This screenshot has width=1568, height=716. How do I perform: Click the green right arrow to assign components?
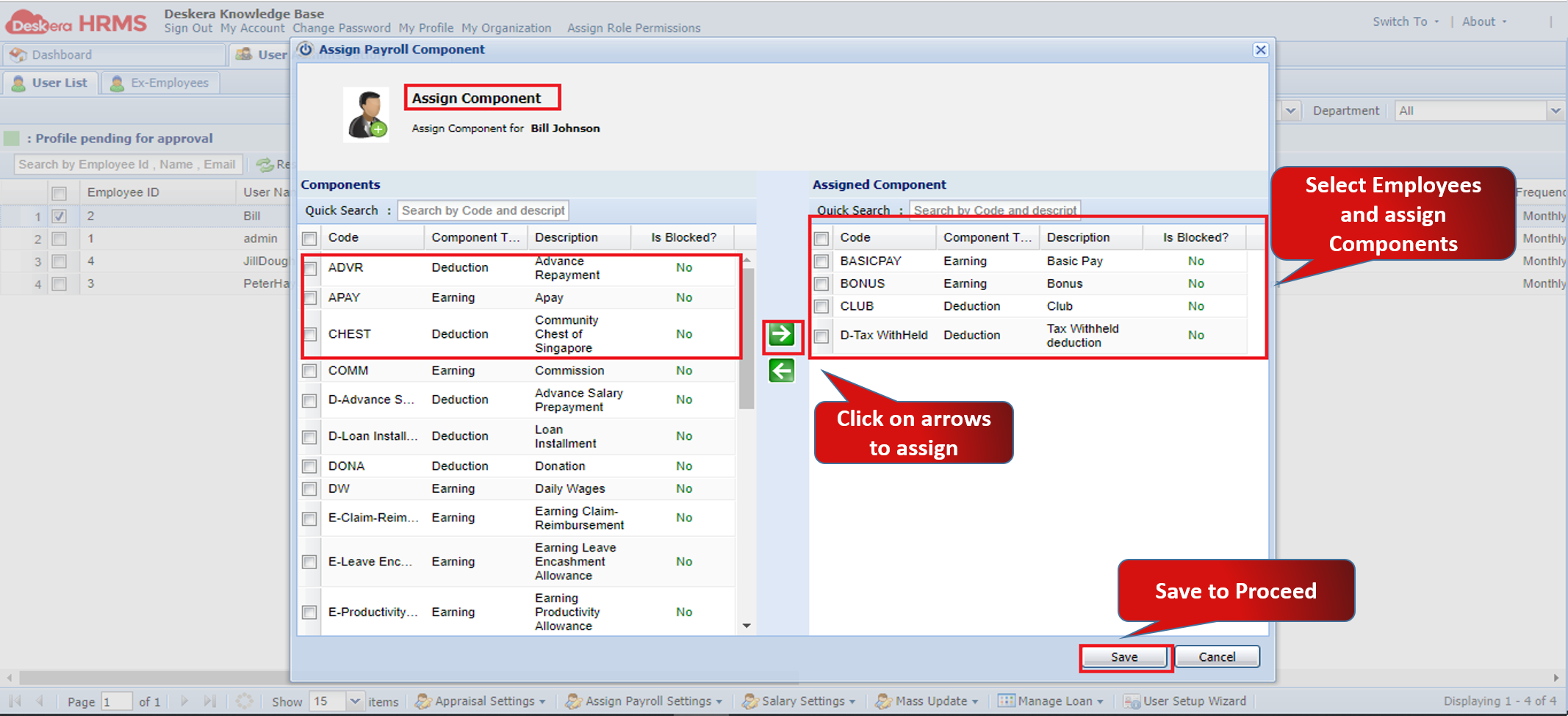point(781,335)
